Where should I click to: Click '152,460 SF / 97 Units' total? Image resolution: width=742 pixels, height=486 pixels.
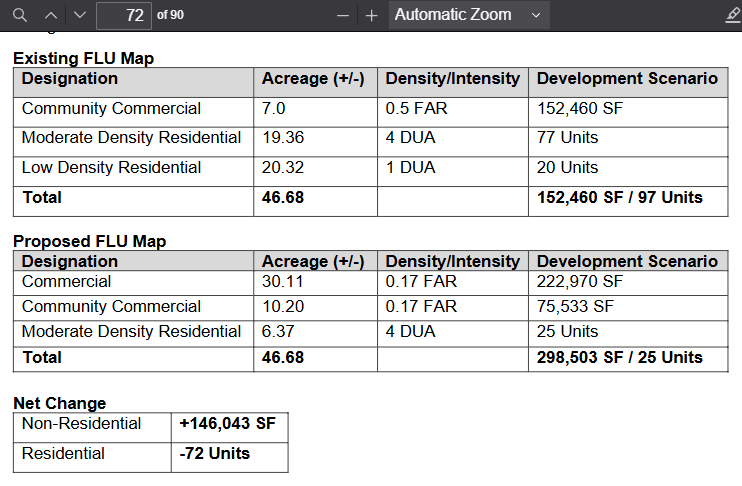(x=619, y=197)
